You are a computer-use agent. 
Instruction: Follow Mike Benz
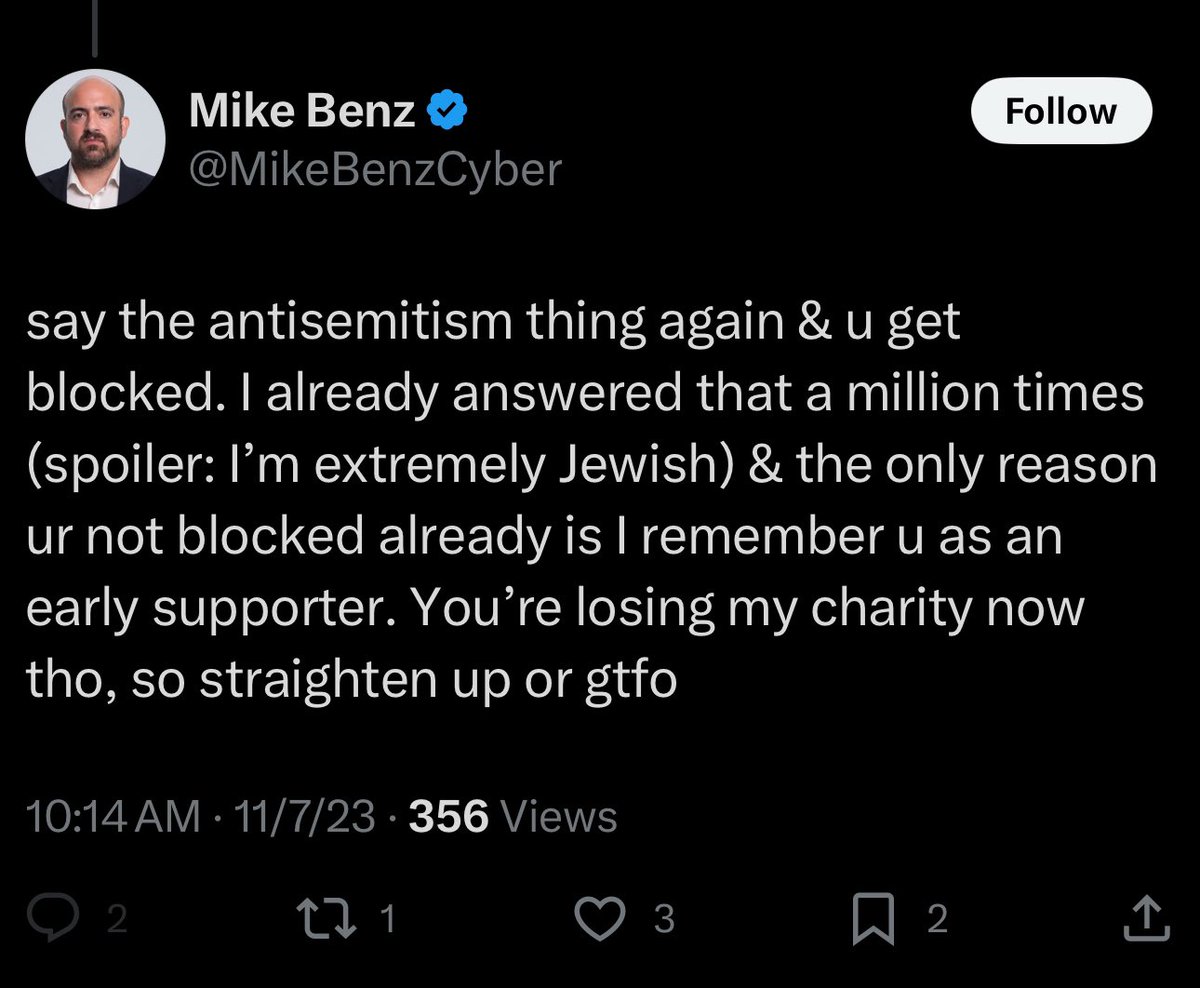point(1061,111)
